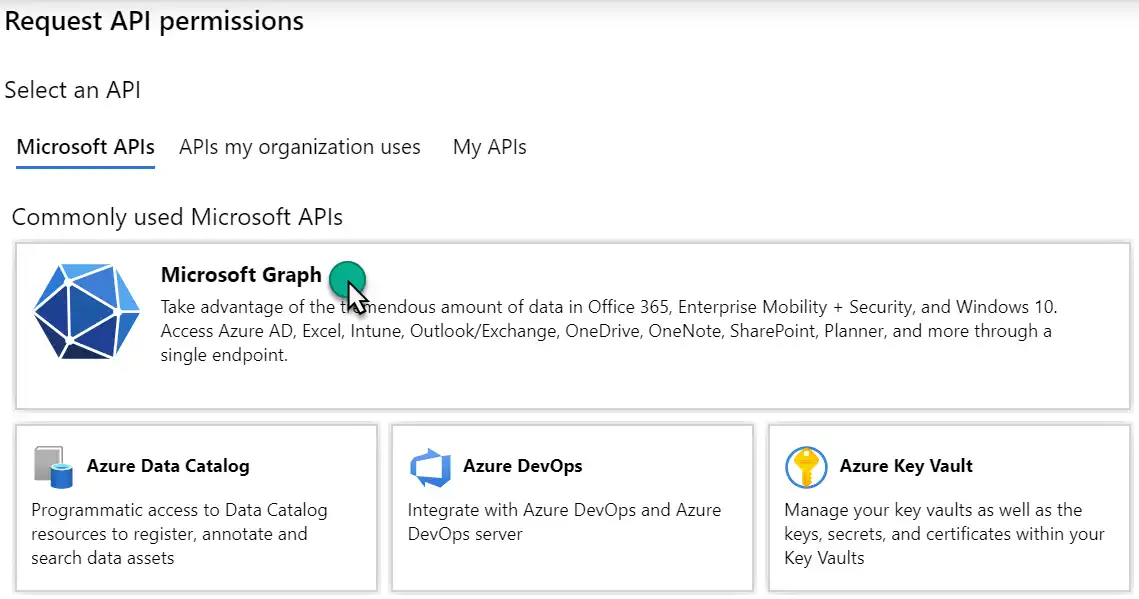This screenshot has height=599, width=1139.
Task: Open the APIs my organization uses tab
Action: coord(300,147)
